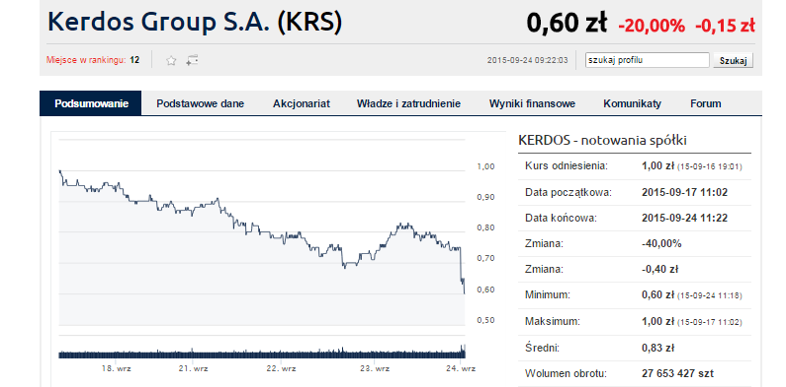Click the KERDOS - notowania spółki header
Viewport: 786px width, 387px height.
602,141
